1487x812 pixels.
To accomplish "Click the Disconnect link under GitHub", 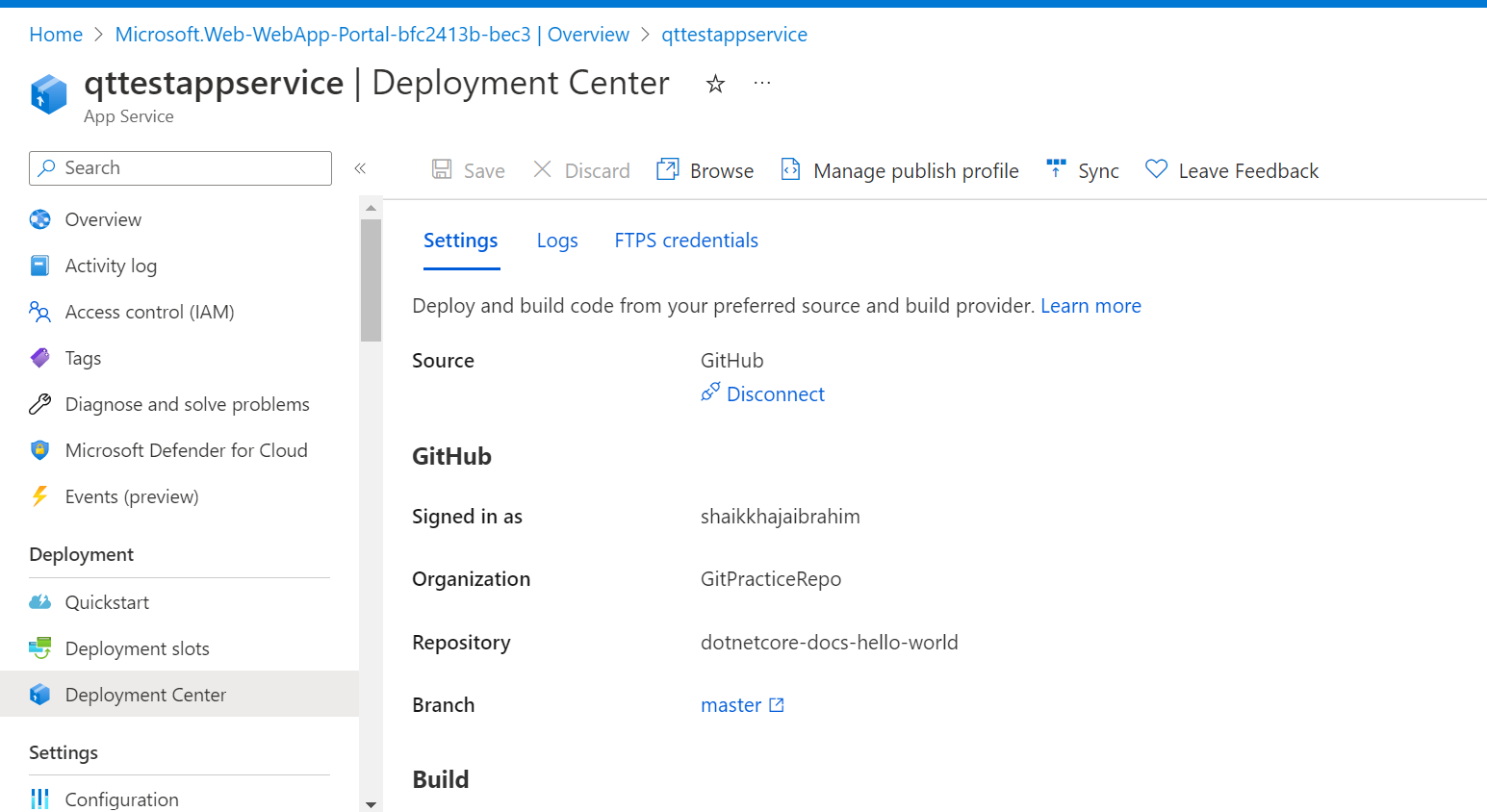I will (776, 394).
